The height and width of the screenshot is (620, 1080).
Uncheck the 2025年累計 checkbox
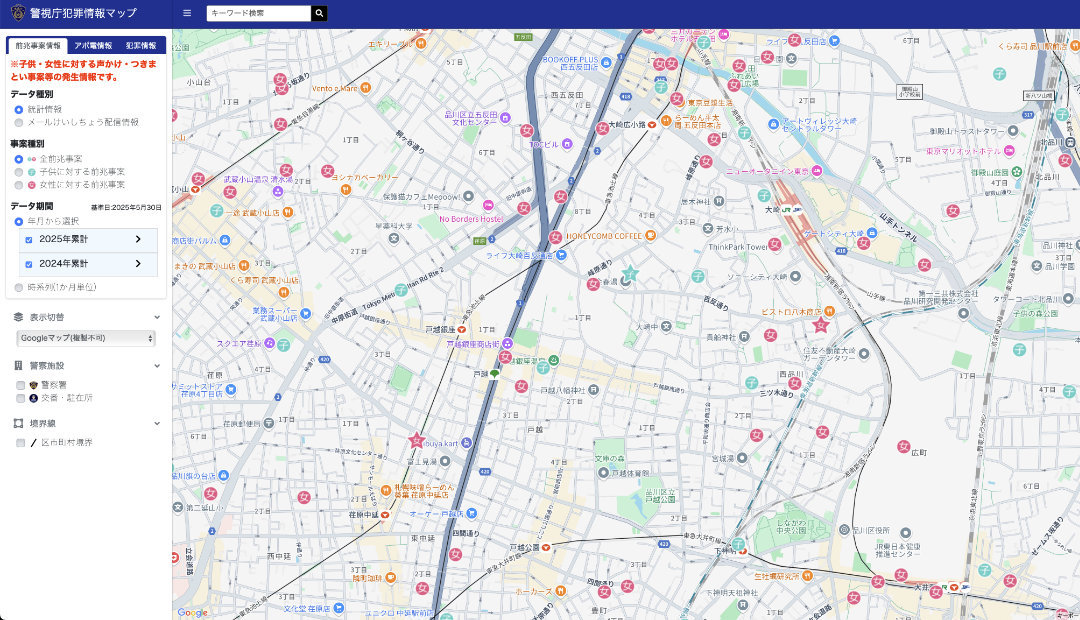tap(29, 240)
